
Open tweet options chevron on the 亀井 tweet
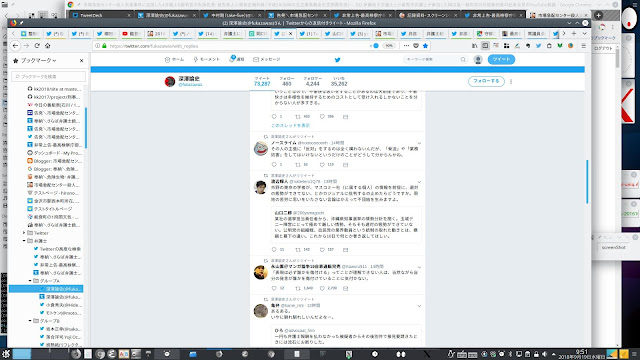(x=419, y=306)
